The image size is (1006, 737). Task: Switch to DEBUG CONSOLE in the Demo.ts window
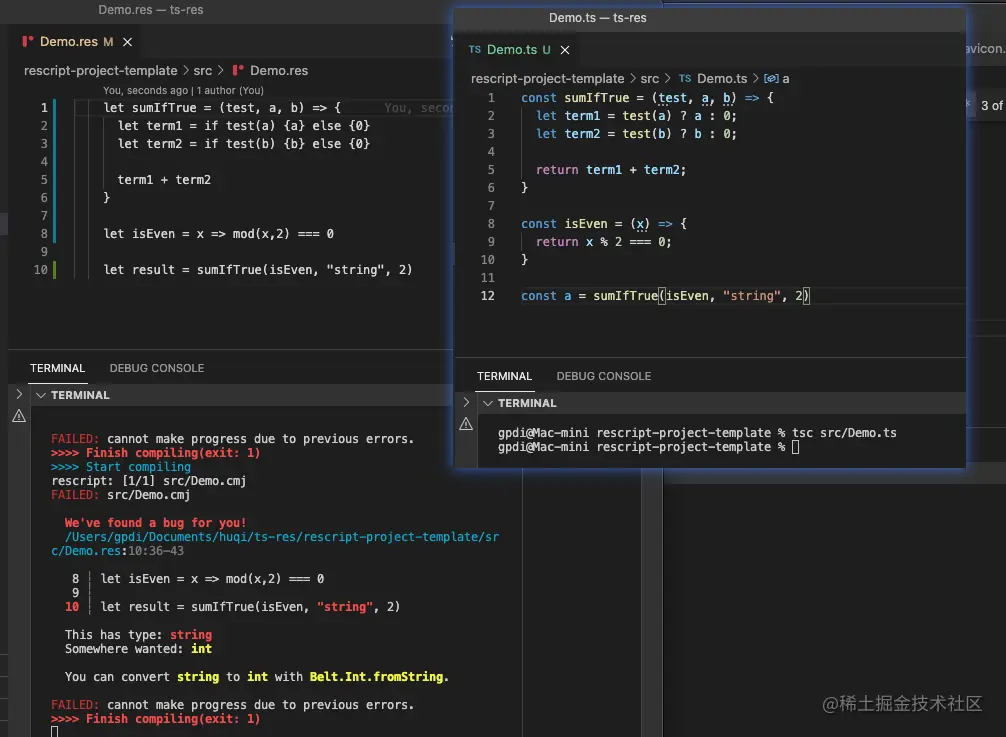point(604,376)
